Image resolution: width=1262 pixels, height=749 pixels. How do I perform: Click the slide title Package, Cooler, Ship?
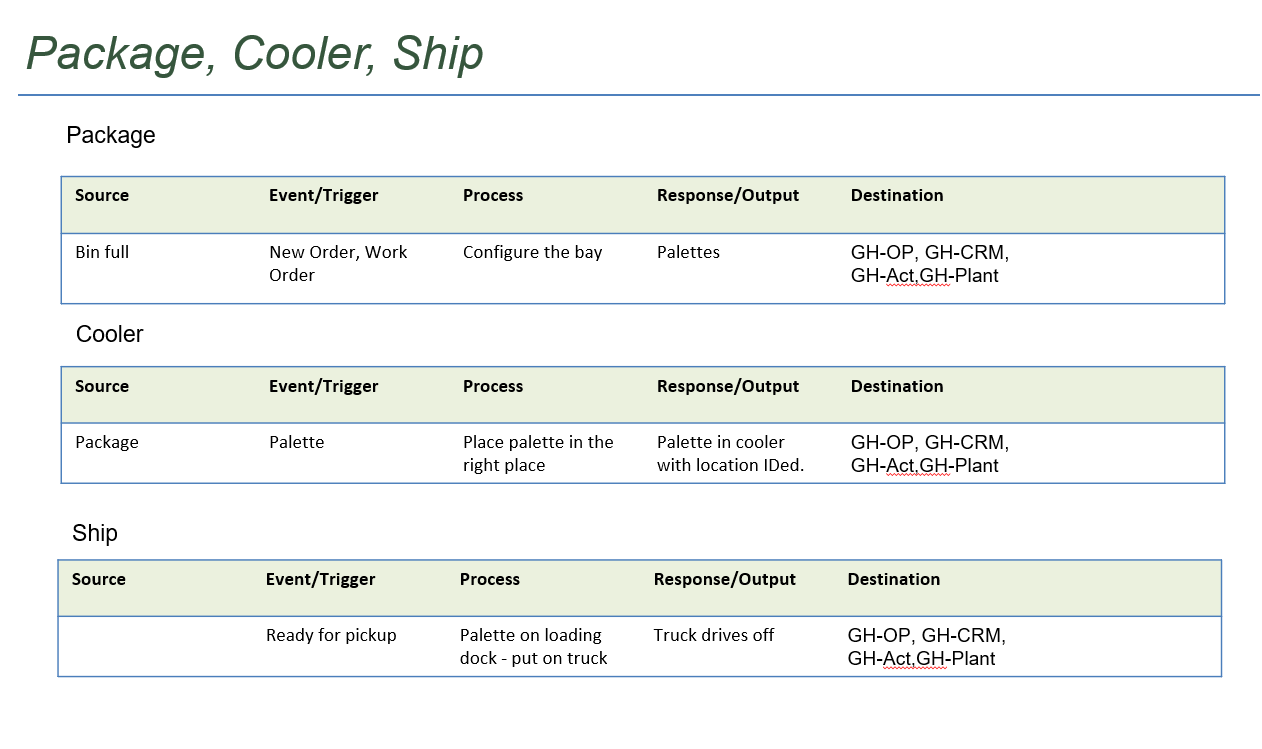pyautogui.click(x=255, y=53)
